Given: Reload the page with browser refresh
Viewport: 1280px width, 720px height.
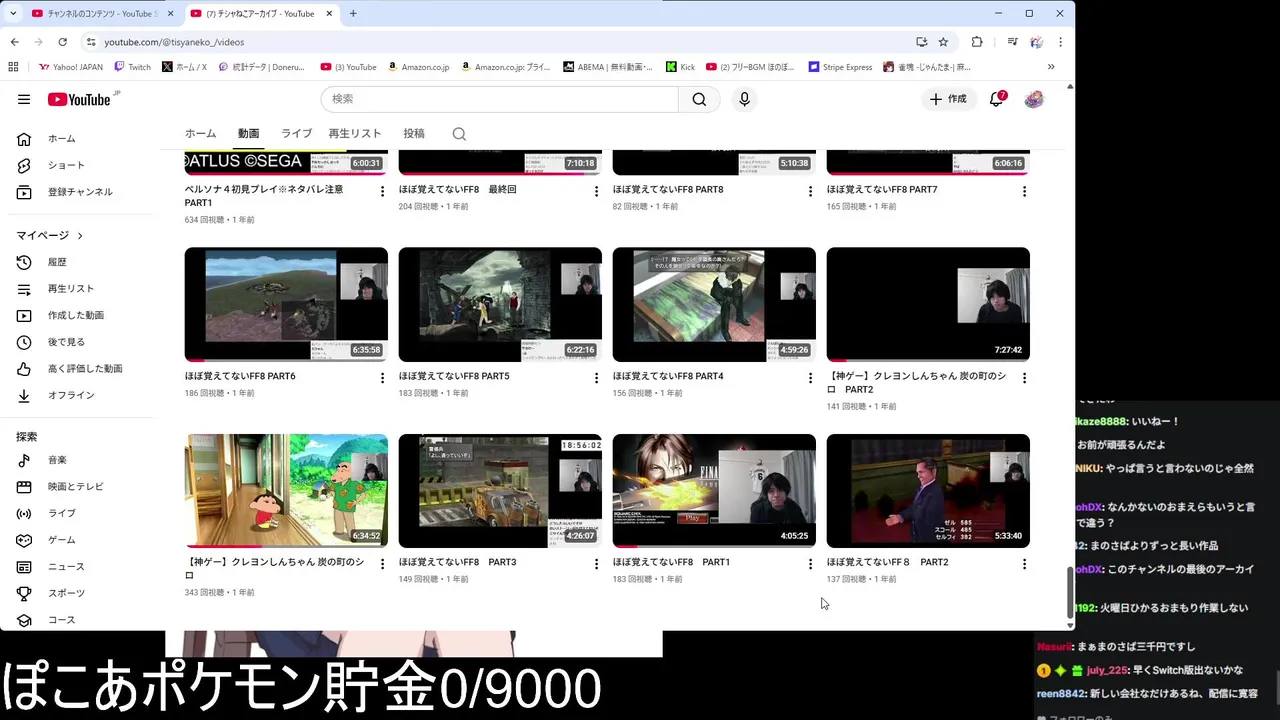Looking at the screenshot, I should tap(62, 42).
